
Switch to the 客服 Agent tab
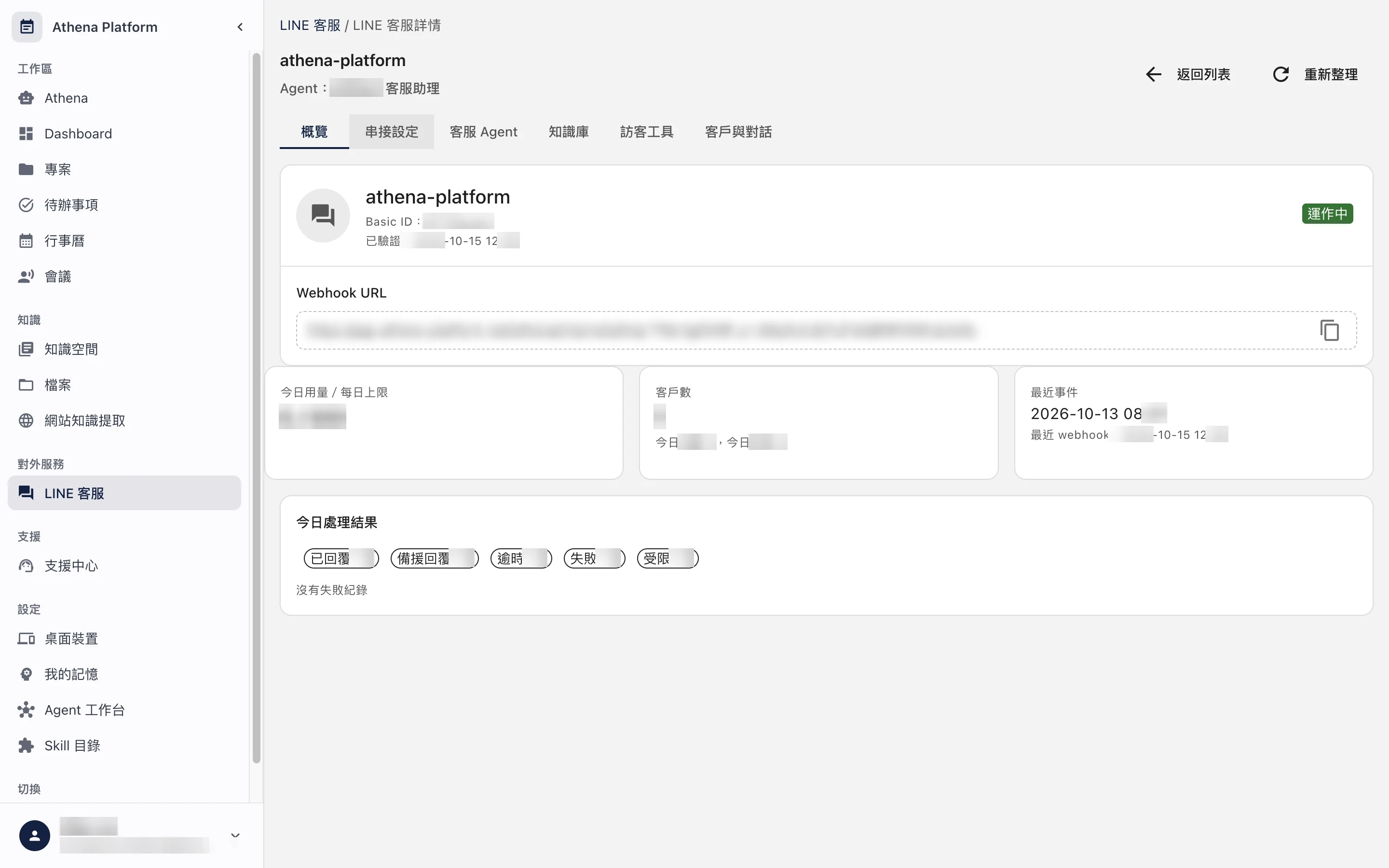pyautogui.click(x=483, y=132)
